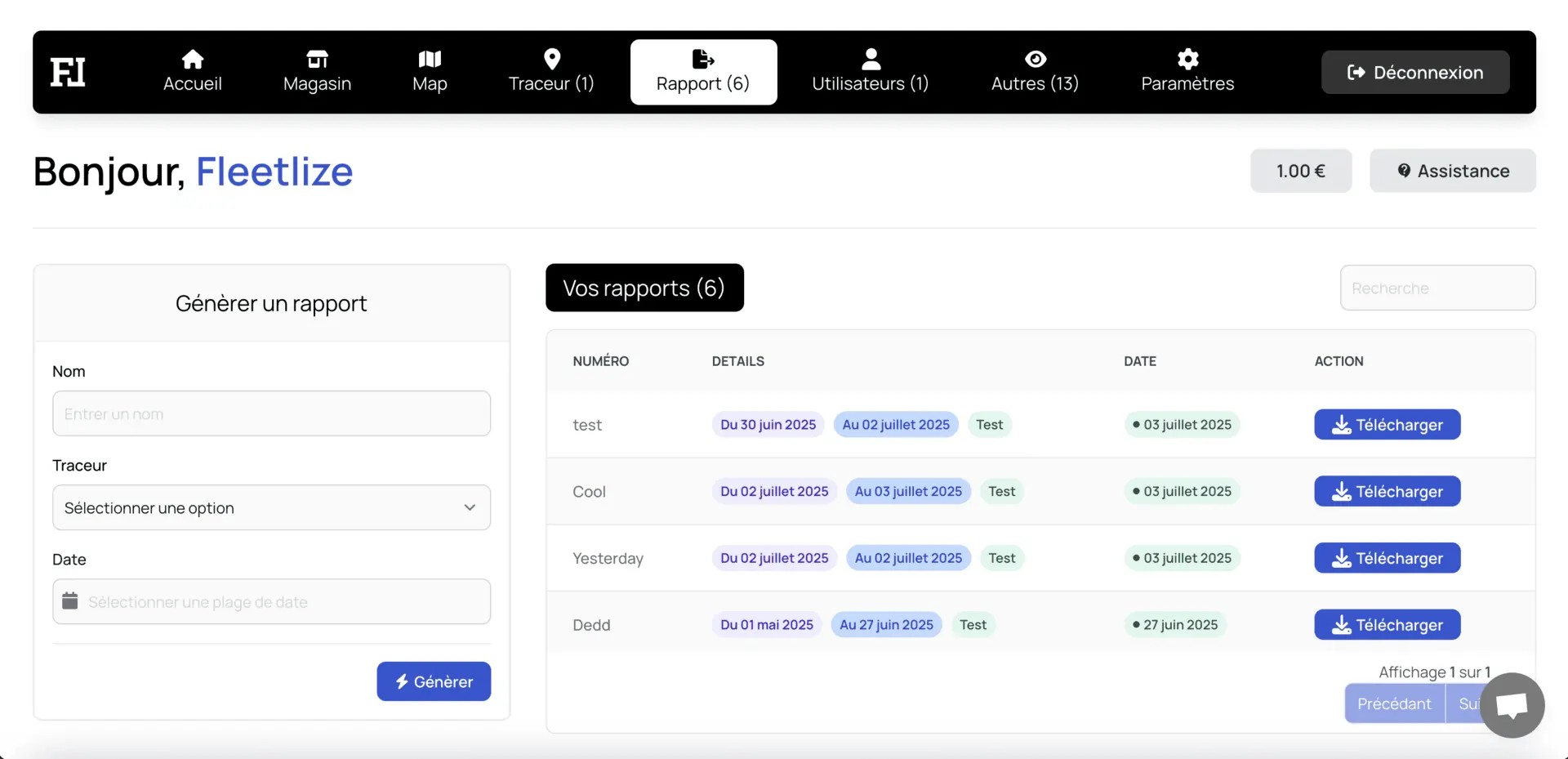
Task: Select the 'Cool' report name cell
Action: point(589,492)
